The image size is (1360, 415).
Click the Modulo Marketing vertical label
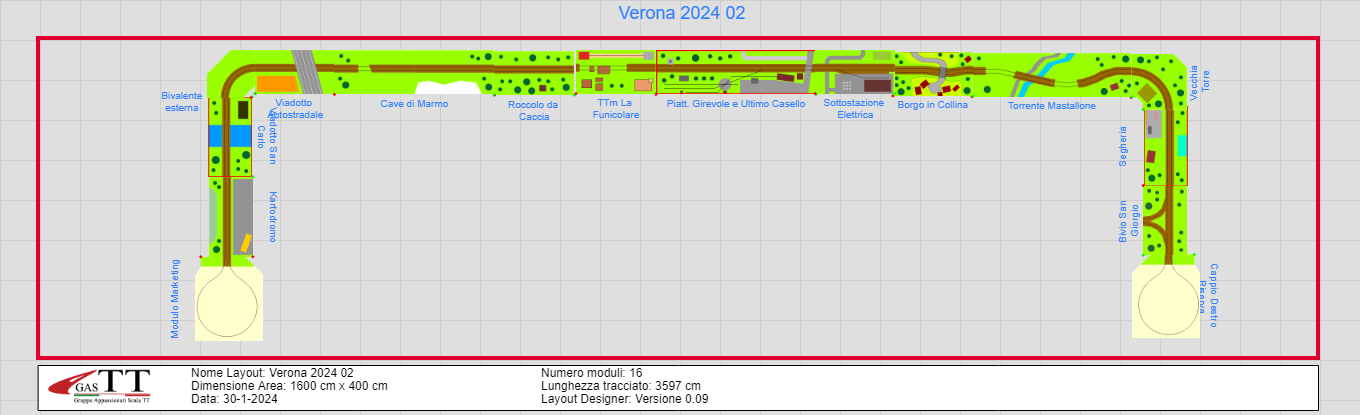pyautogui.click(x=175, y=298)
